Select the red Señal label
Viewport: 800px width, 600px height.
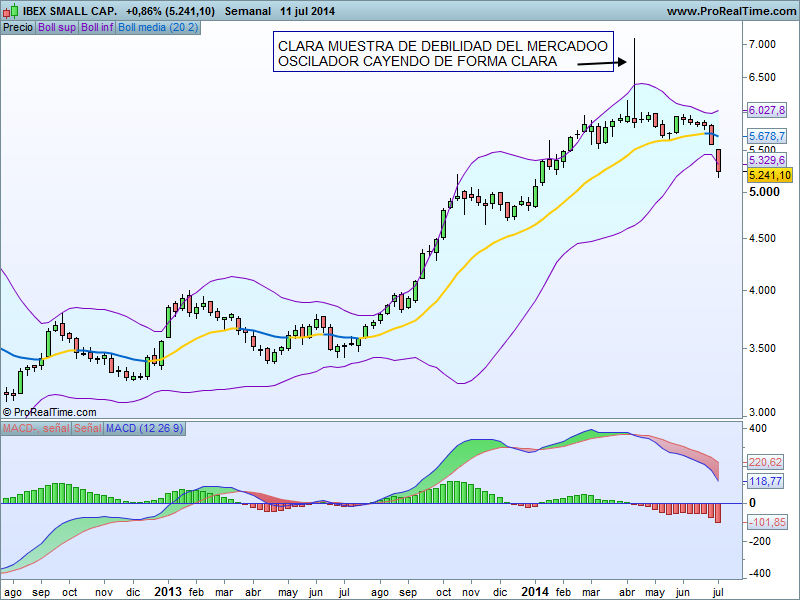coord(88,428)
